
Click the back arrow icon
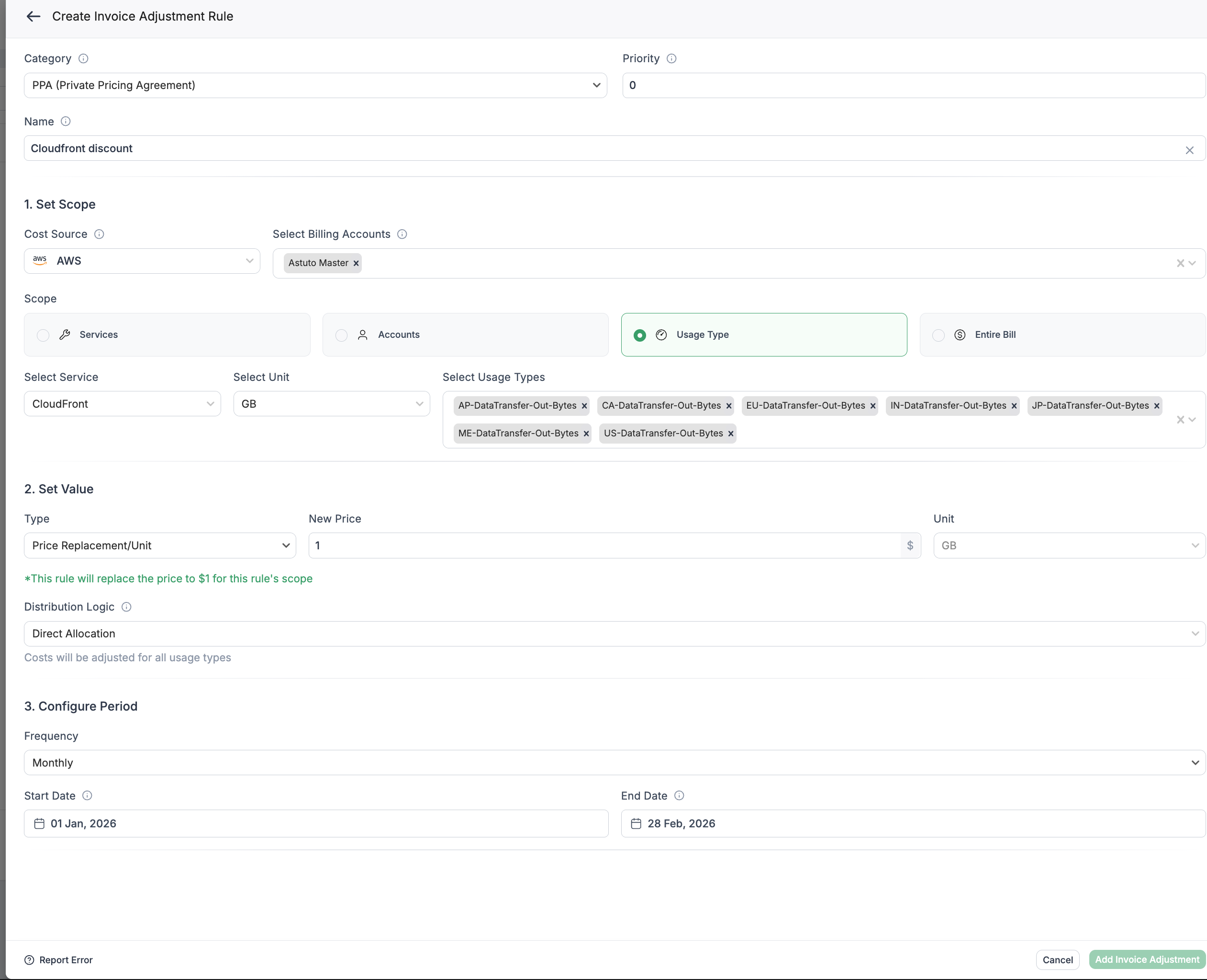coord(34,16)
